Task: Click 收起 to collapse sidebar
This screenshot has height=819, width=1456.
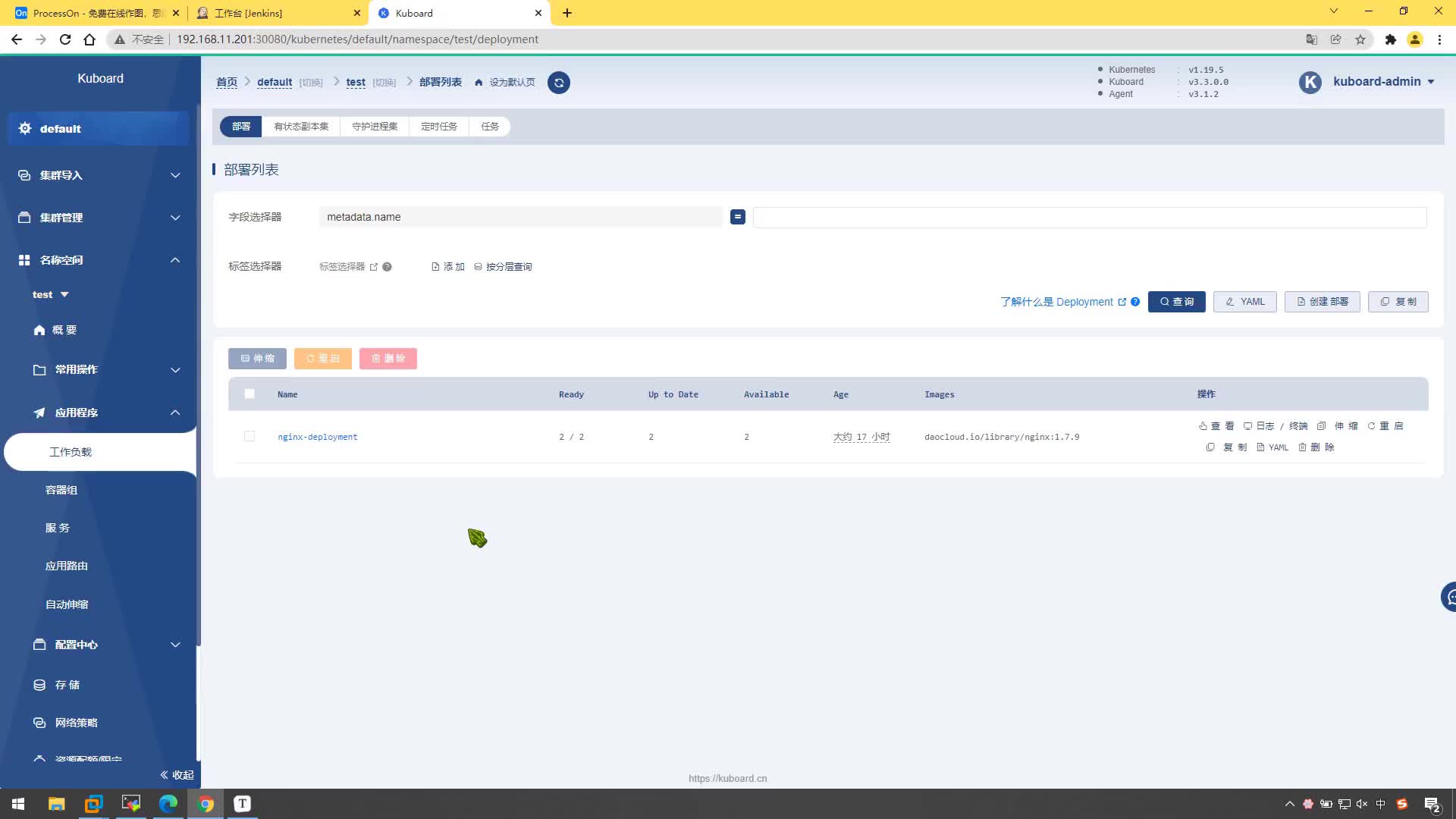Action: point(177,775)
